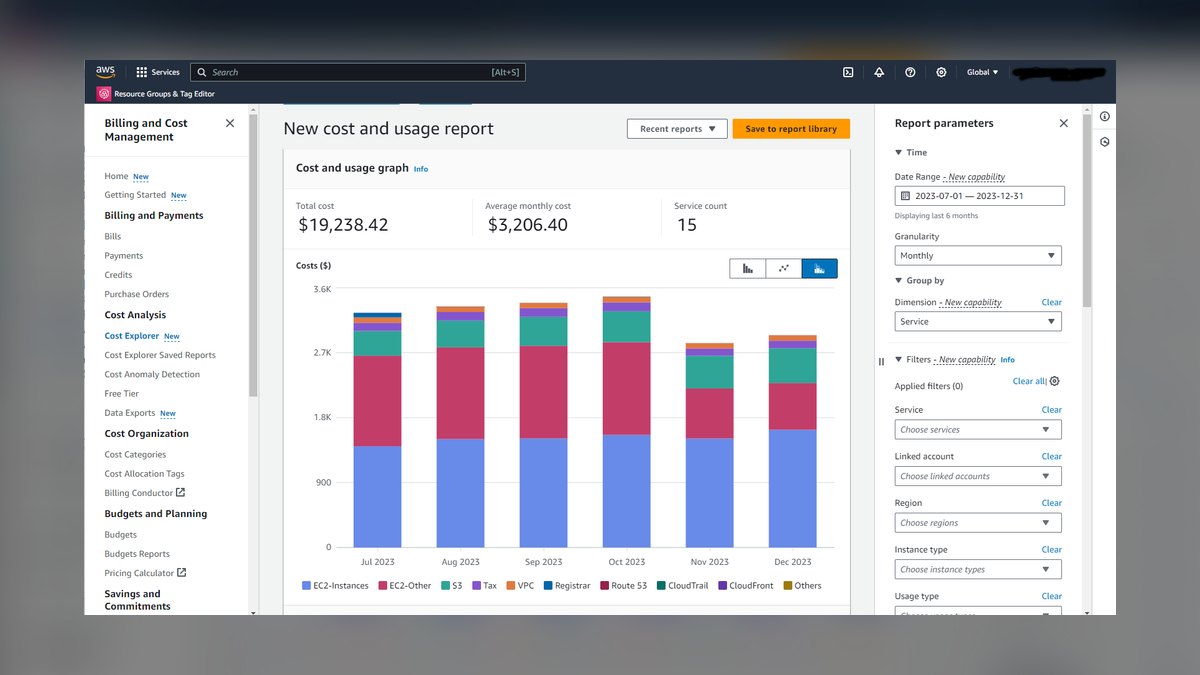The height and width of the screenshot is (675, 1200).
Task: Open Budgets Reports in sidebar
Action: pos(137,554)
